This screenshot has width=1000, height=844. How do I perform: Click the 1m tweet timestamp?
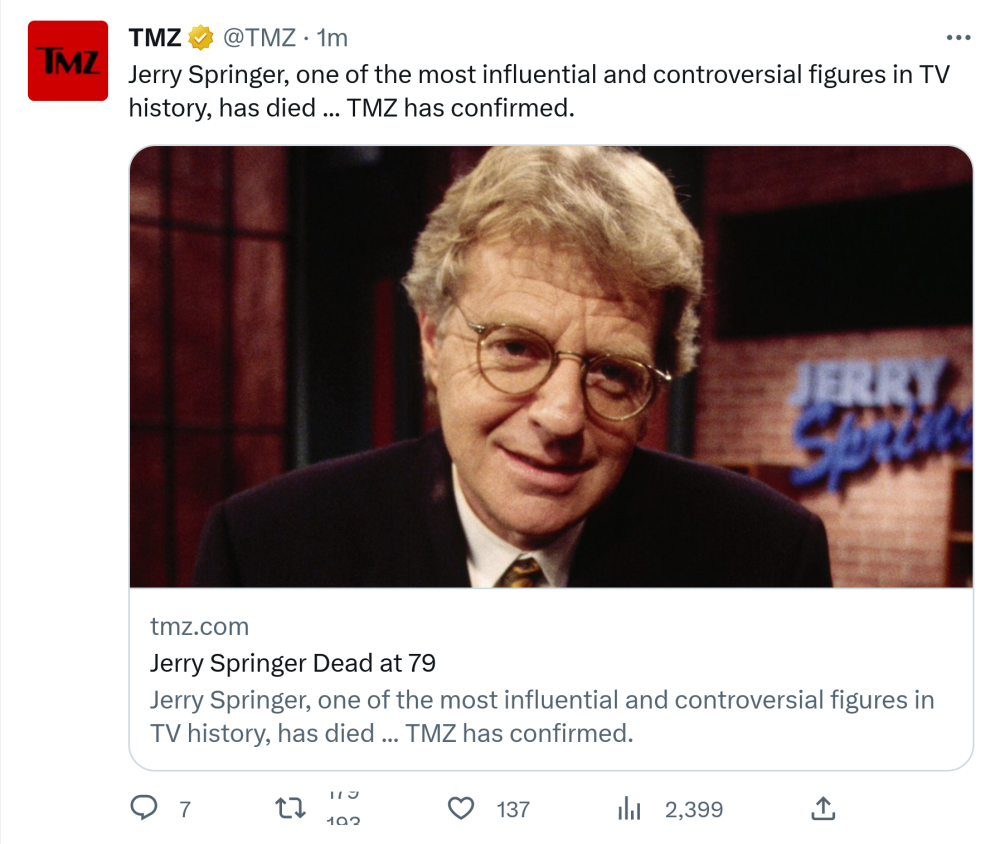[332, 38]
